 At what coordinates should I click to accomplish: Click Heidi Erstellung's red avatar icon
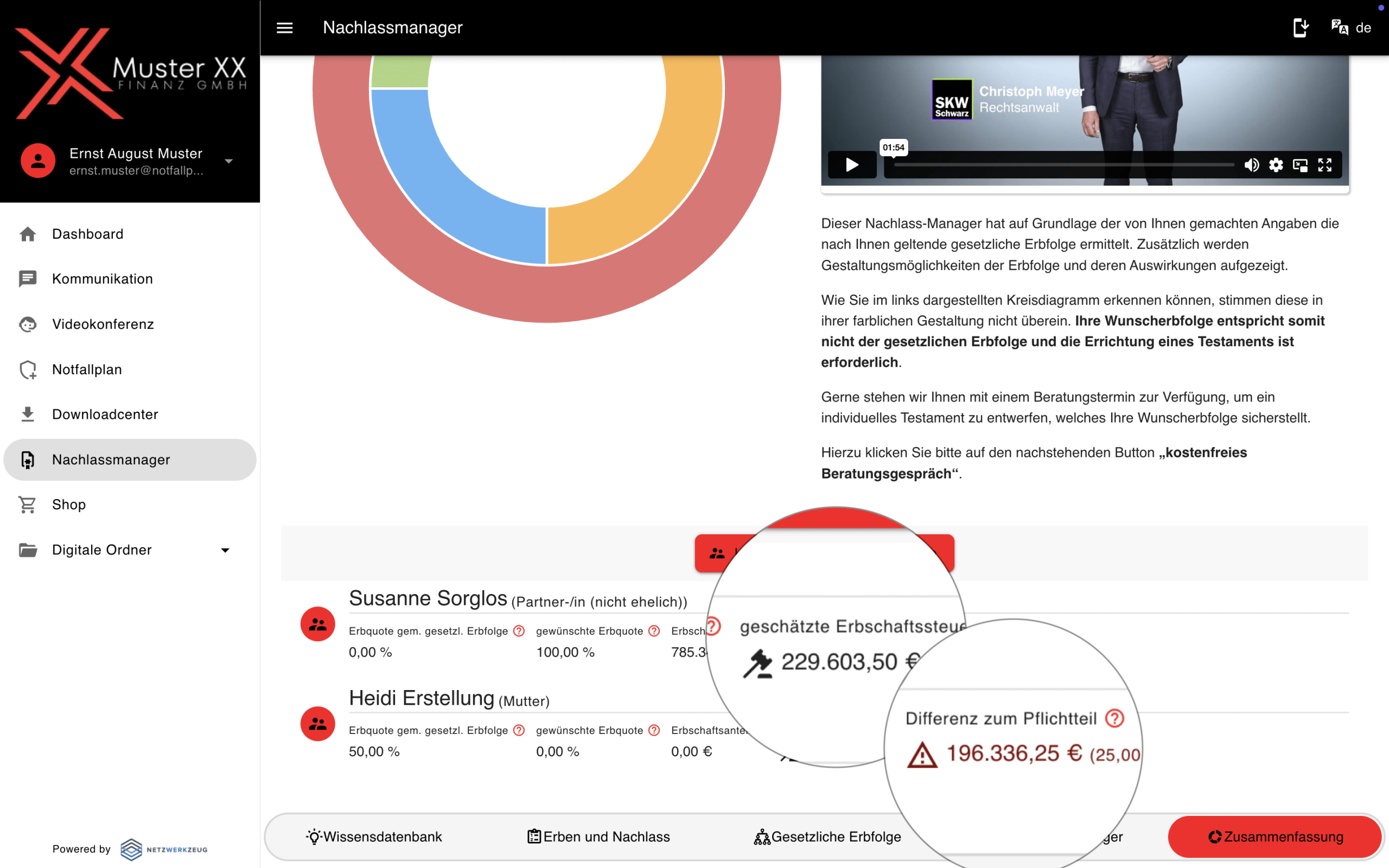[317, 724]
